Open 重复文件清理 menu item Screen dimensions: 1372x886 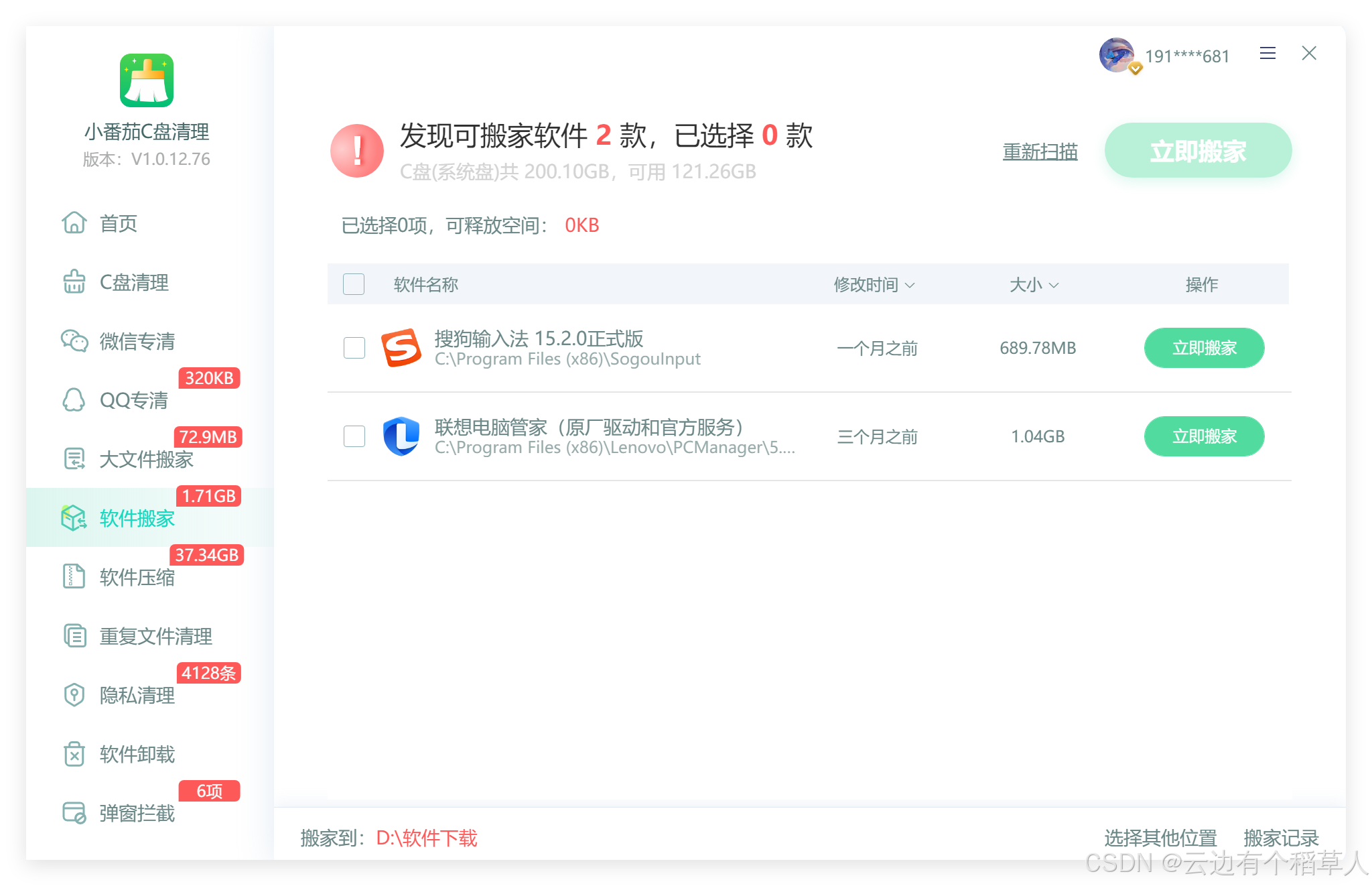coord(155,636)
